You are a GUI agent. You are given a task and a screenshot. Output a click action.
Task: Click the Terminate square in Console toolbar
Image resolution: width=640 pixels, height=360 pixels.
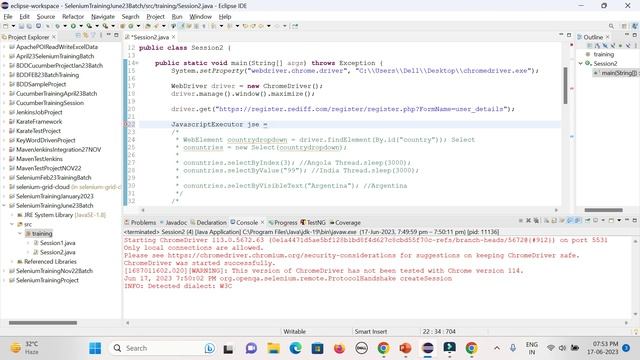click(x=521, y=220)
